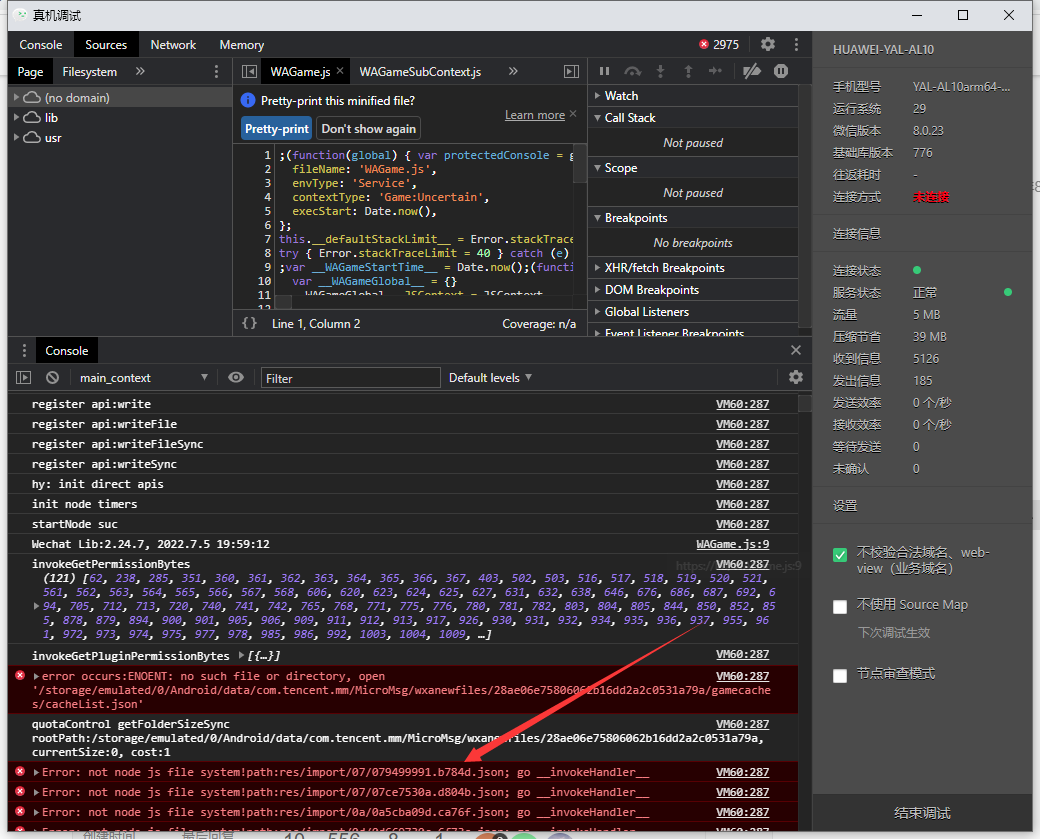Click the Pretty-print button
This screenshot has width=1040, height=839.
[x=277, y=129]
